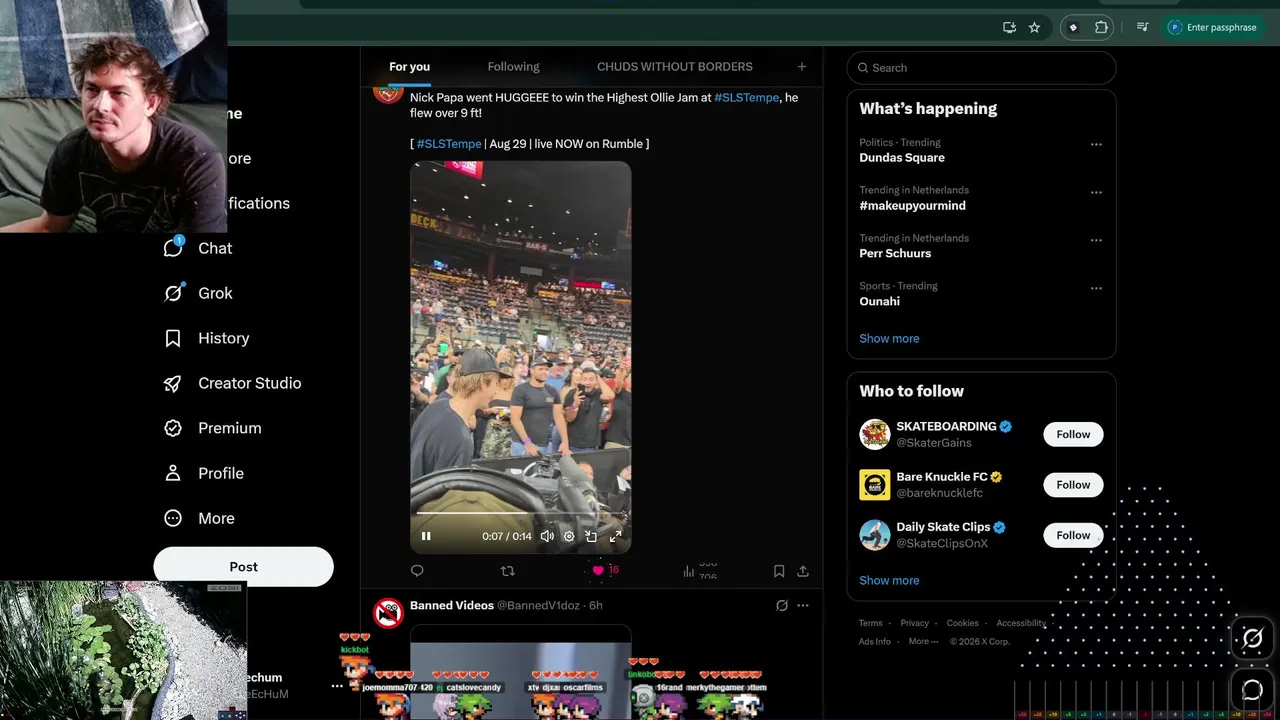This screenshot has width=1280, height=720.
Task: Open browser media controls icon
Action: pos(1143,27)
